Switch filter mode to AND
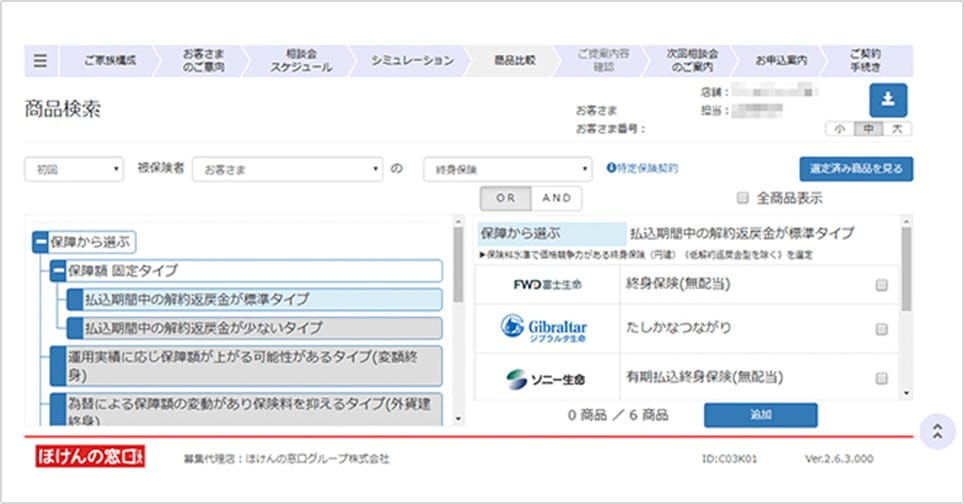964x504 pixels. coord(556,198)
